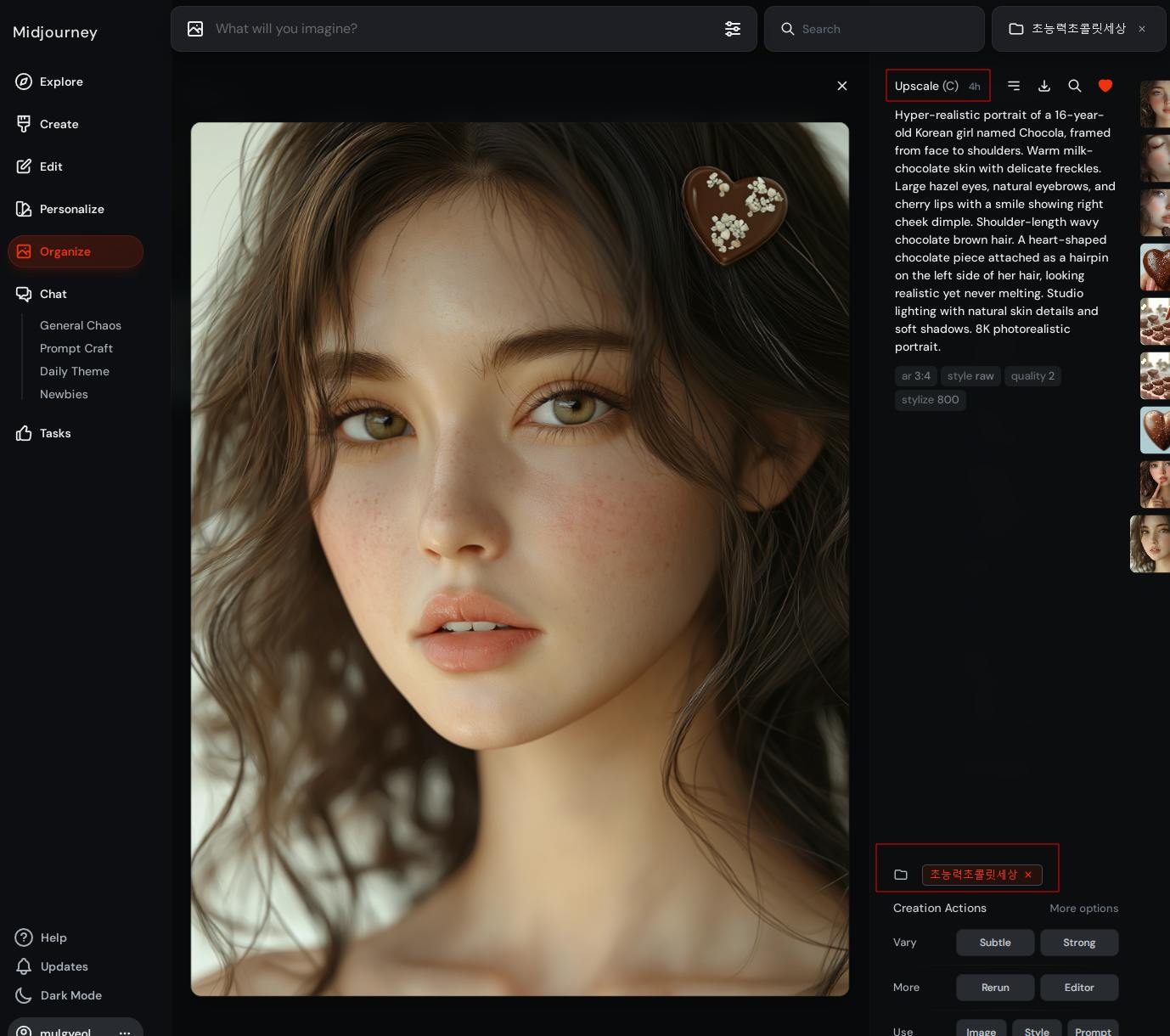
Task: Open the account options ellipsis menu
Action: tap(125, 1033)
